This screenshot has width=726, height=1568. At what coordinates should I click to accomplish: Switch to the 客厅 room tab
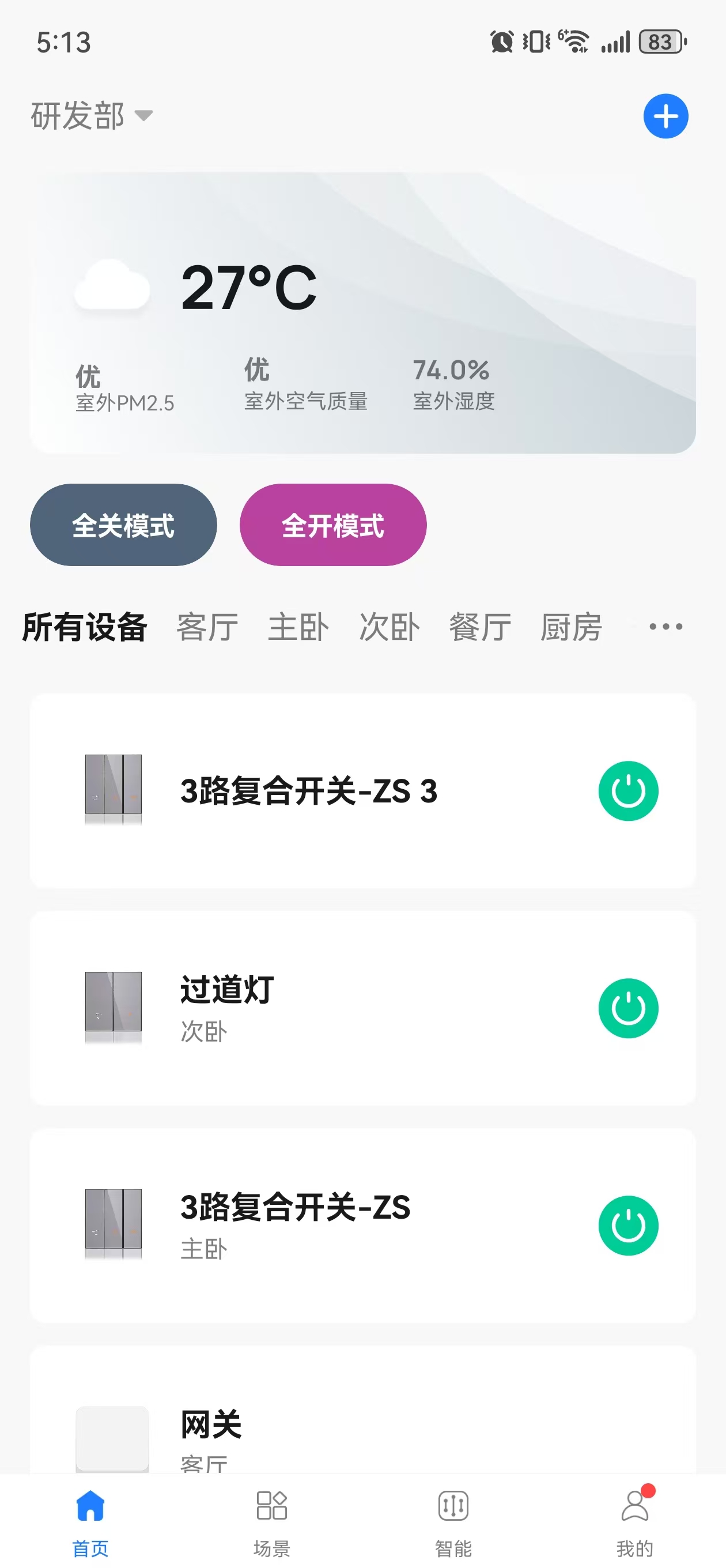point(207,627)
